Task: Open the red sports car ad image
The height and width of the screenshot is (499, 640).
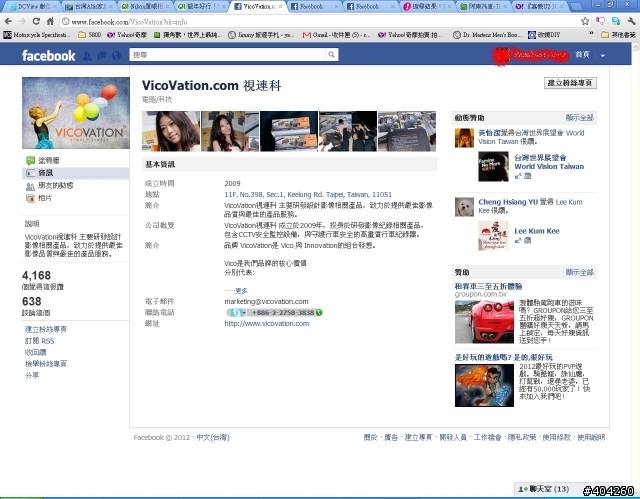Action: pos(484,322)
